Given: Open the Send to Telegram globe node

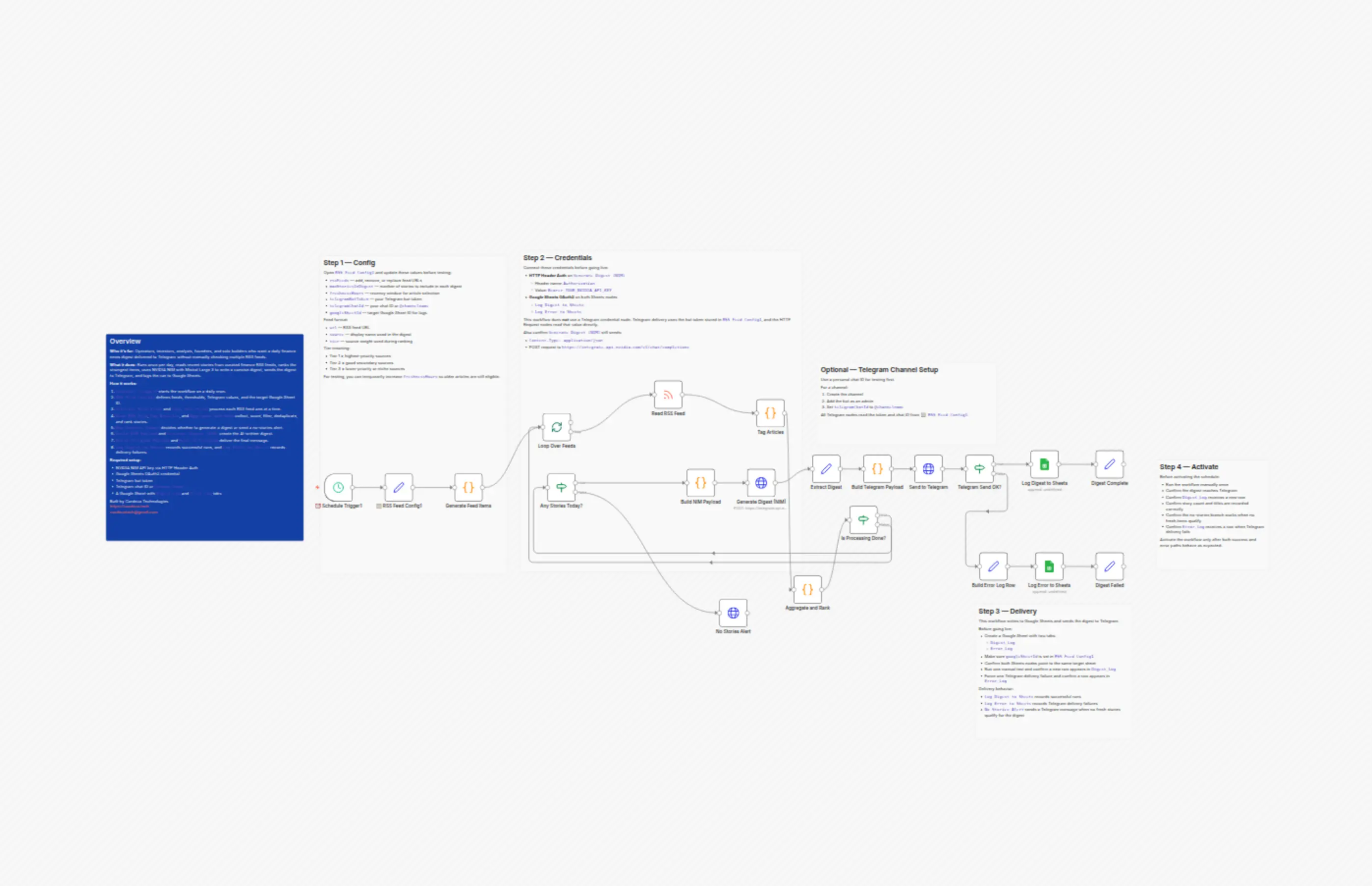Looking at the screenshot, I should coord(928,469).
